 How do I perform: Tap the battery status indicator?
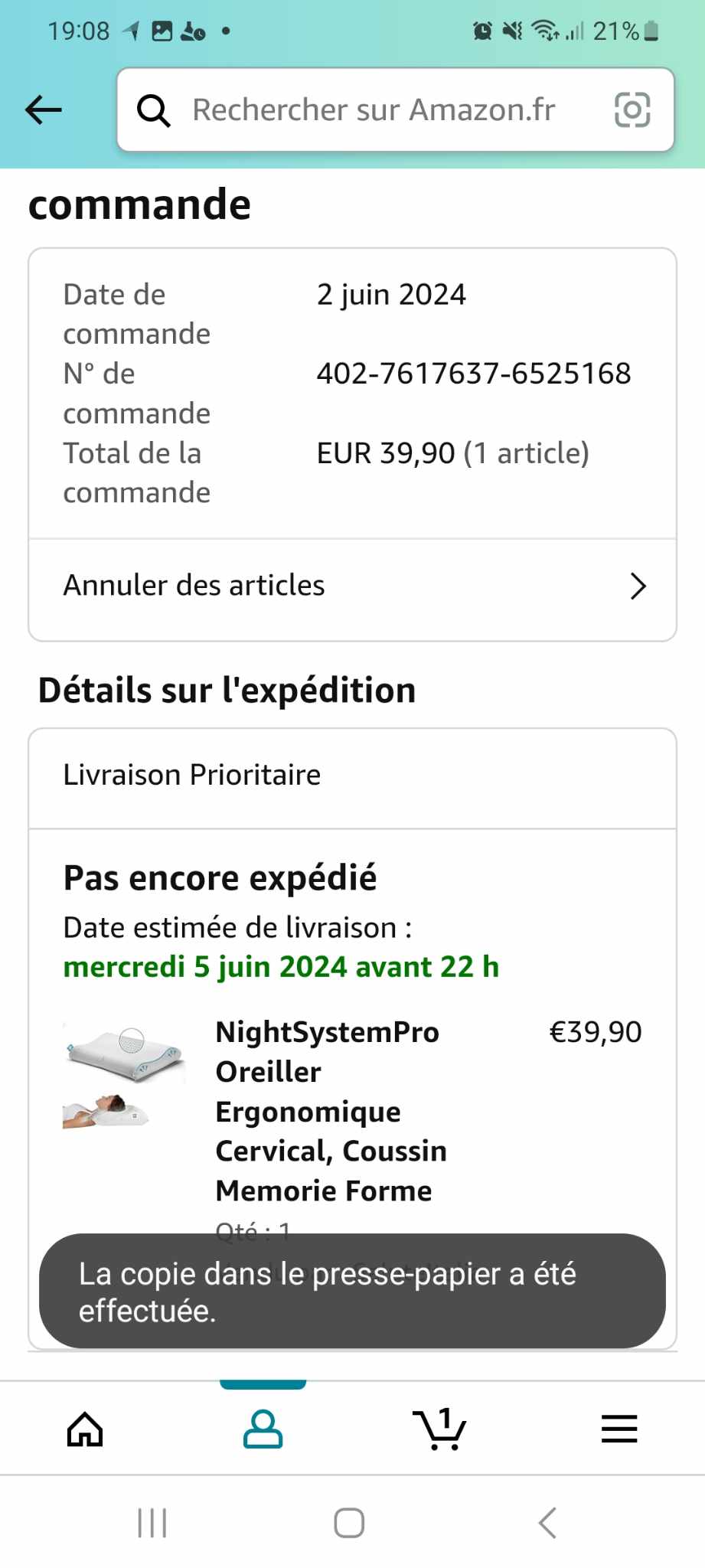[x=651, y=31]
